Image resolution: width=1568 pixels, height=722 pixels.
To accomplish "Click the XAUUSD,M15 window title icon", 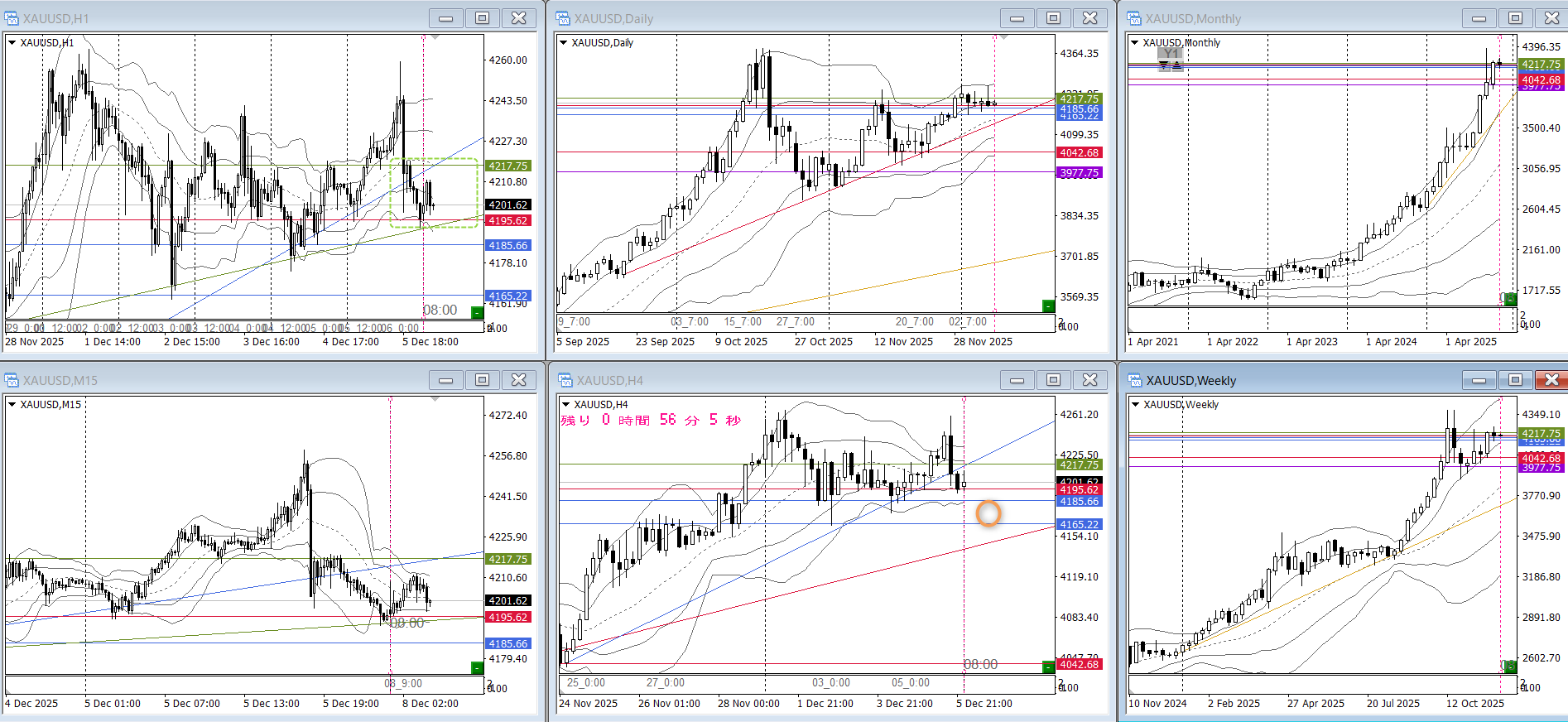I will click(x=12, y=380).
